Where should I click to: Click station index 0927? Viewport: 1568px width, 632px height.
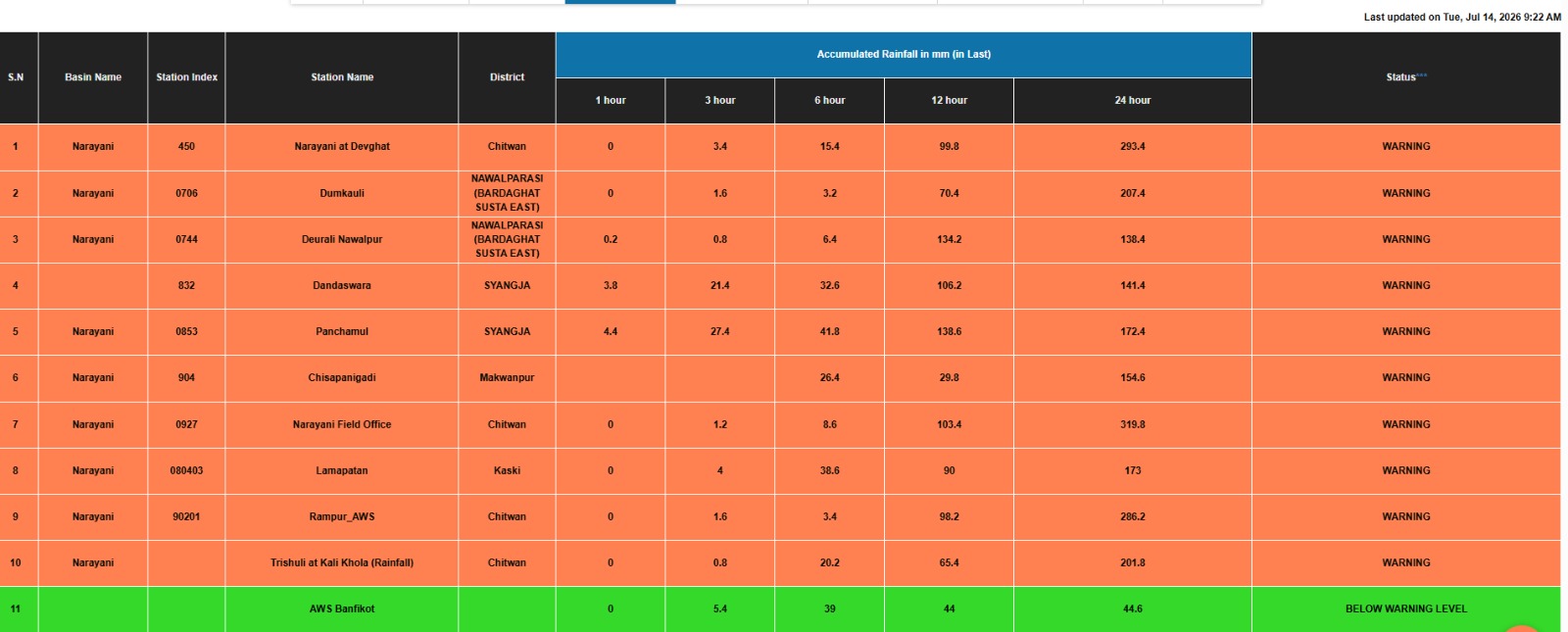pyautogui.click(x=186, y=425)
